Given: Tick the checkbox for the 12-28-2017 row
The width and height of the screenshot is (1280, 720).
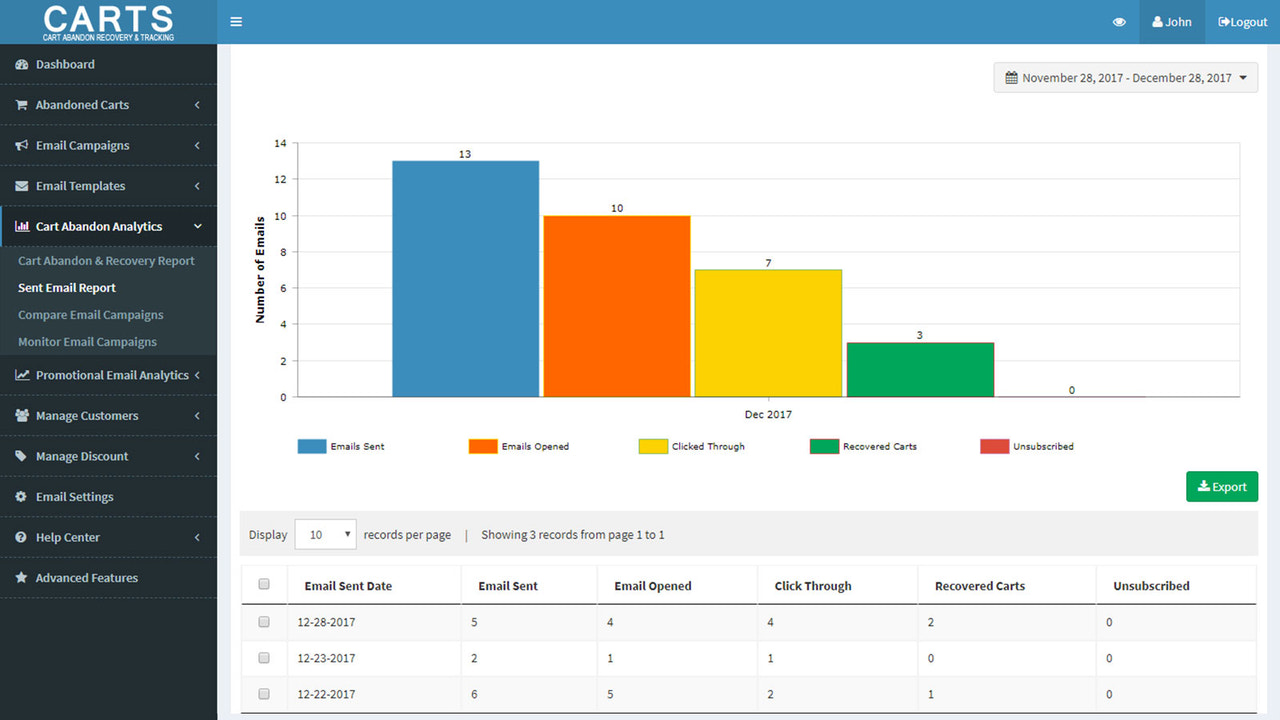Looking at the screenshot, I should (264, 621).
